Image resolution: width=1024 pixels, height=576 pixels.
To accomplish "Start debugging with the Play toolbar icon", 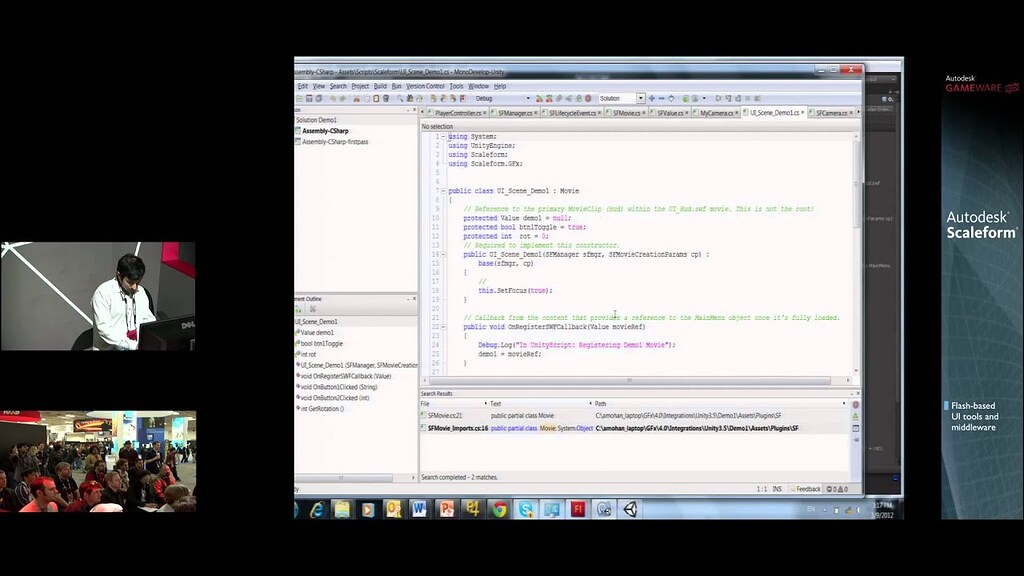I will point(538,97).
